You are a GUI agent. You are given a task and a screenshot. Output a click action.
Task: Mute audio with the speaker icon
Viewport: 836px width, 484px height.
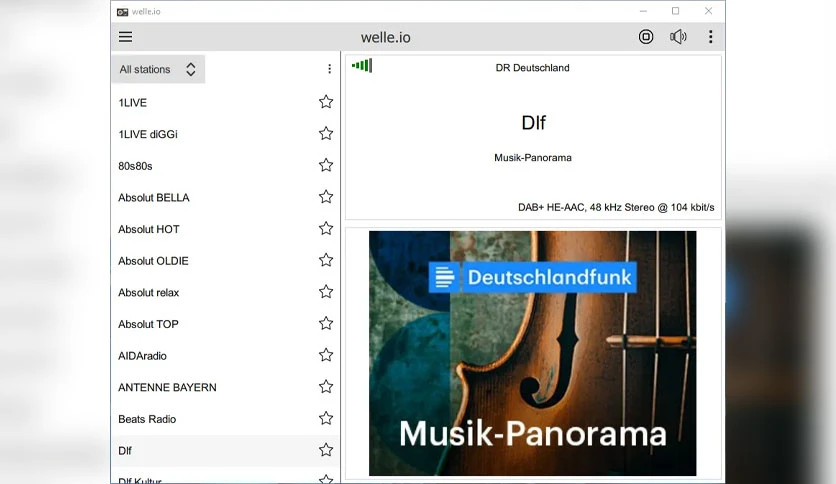tap(678, 37)
